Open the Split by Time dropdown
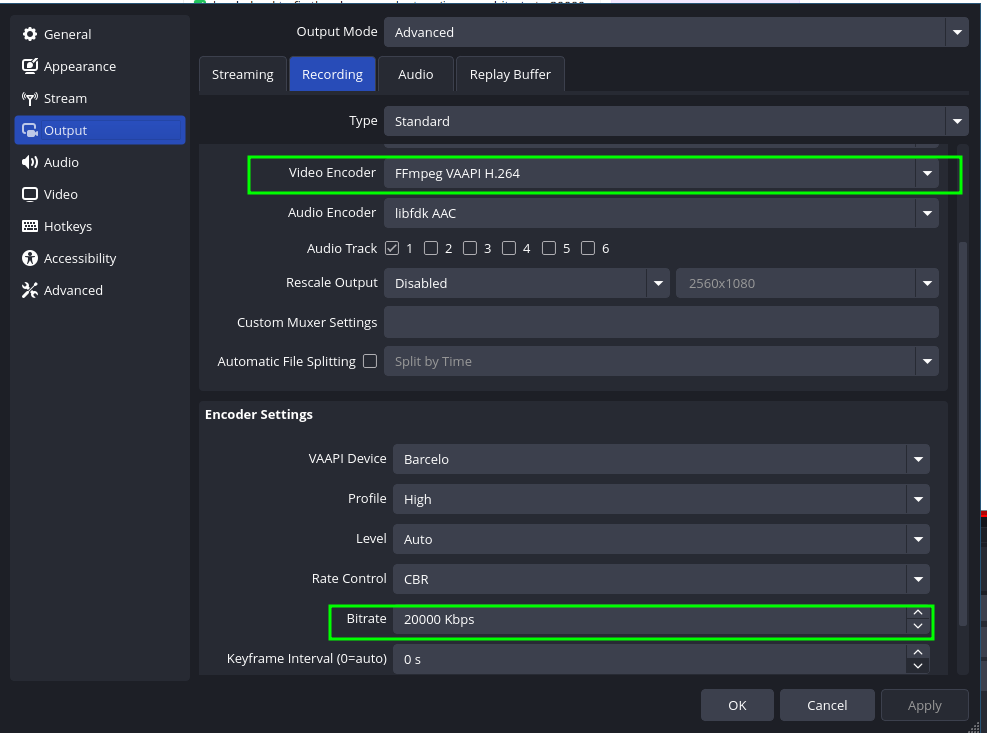The width and height of the screenshot is (987, 733). click(x=661, y=361)
